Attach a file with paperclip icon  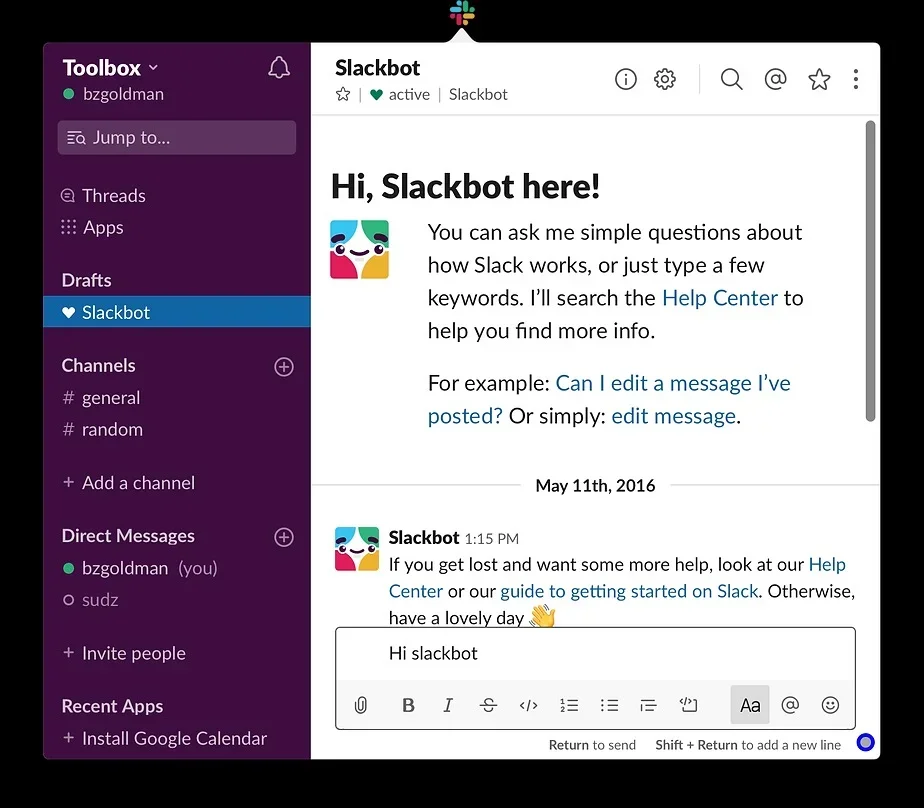[x=361, y=705]
